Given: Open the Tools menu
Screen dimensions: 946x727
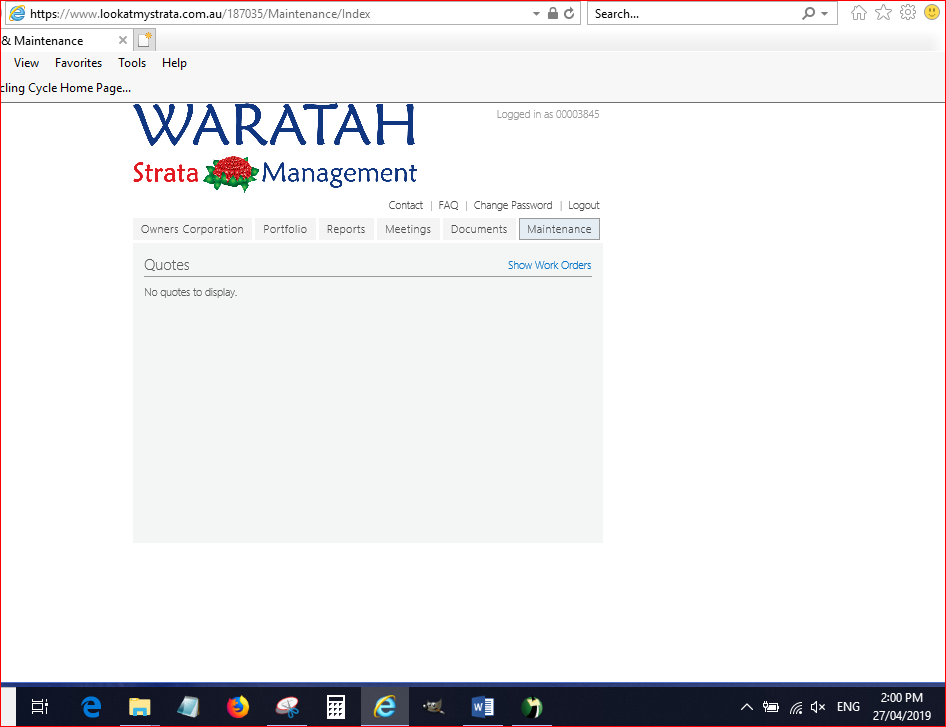Looking at the screenshot, I should click(132, 63).
